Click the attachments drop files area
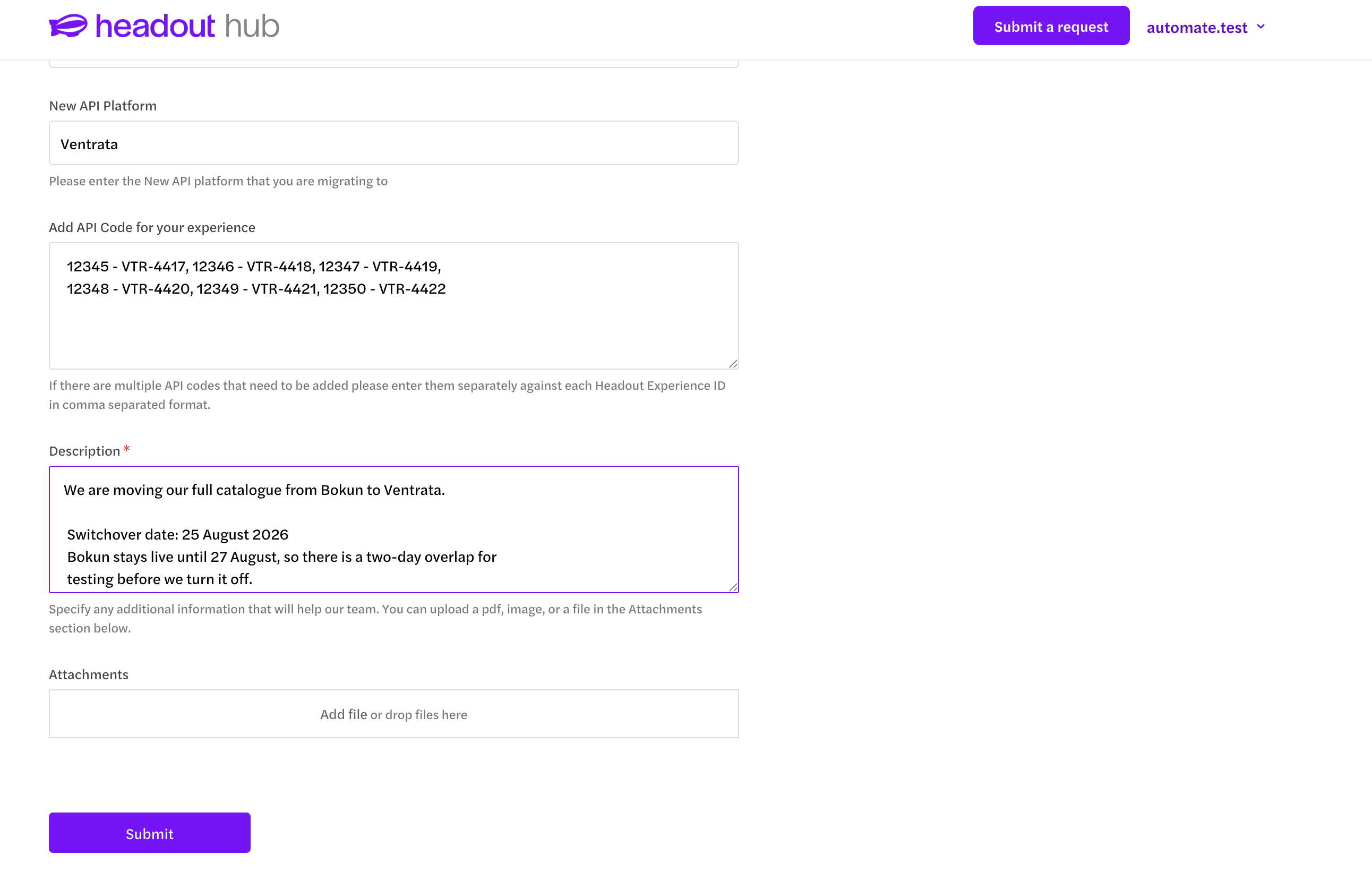This screenshot has height=872, width=1372. pos(394,714)
